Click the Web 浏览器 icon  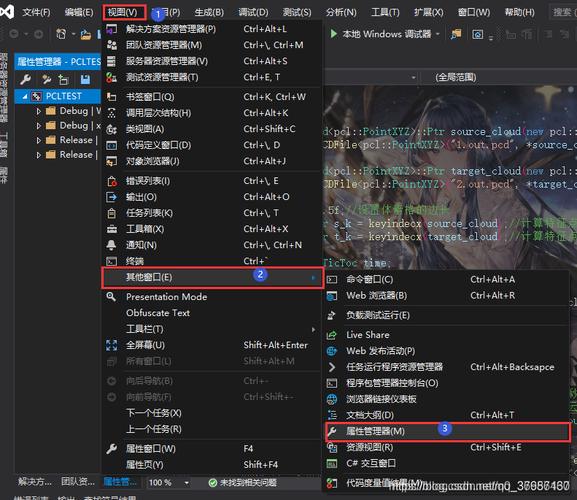pos(332,296)
